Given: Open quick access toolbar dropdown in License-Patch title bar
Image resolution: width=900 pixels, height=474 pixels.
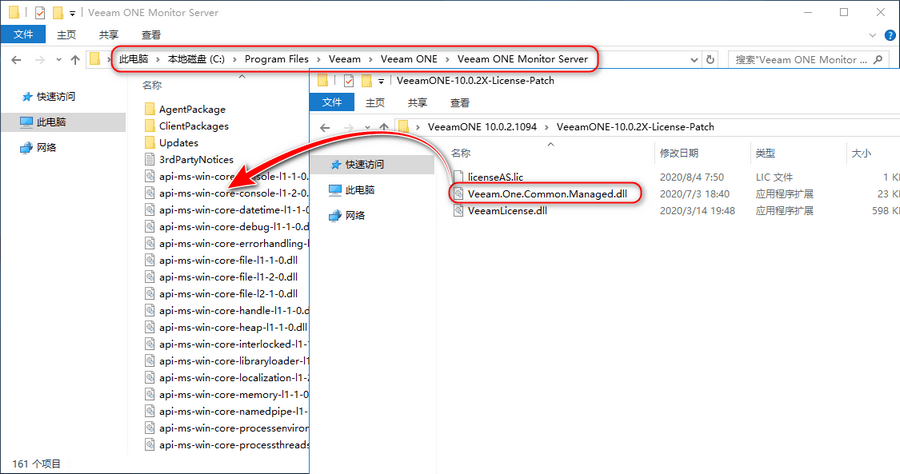Looking at the screenshot, I should pos(381,81).
